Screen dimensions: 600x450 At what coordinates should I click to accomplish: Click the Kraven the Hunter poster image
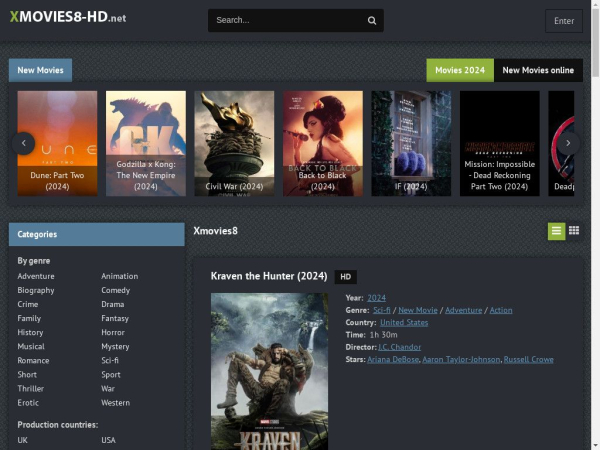pyautogui.click(x=269, y=371)
